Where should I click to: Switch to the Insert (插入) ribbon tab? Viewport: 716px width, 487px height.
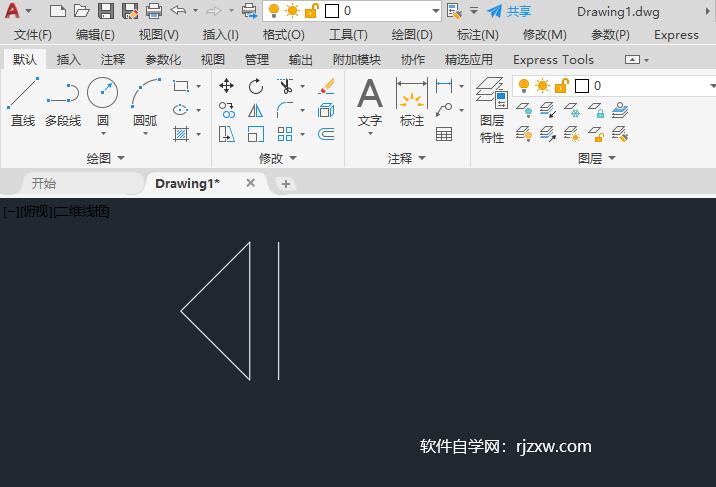[x=68, y=60]
